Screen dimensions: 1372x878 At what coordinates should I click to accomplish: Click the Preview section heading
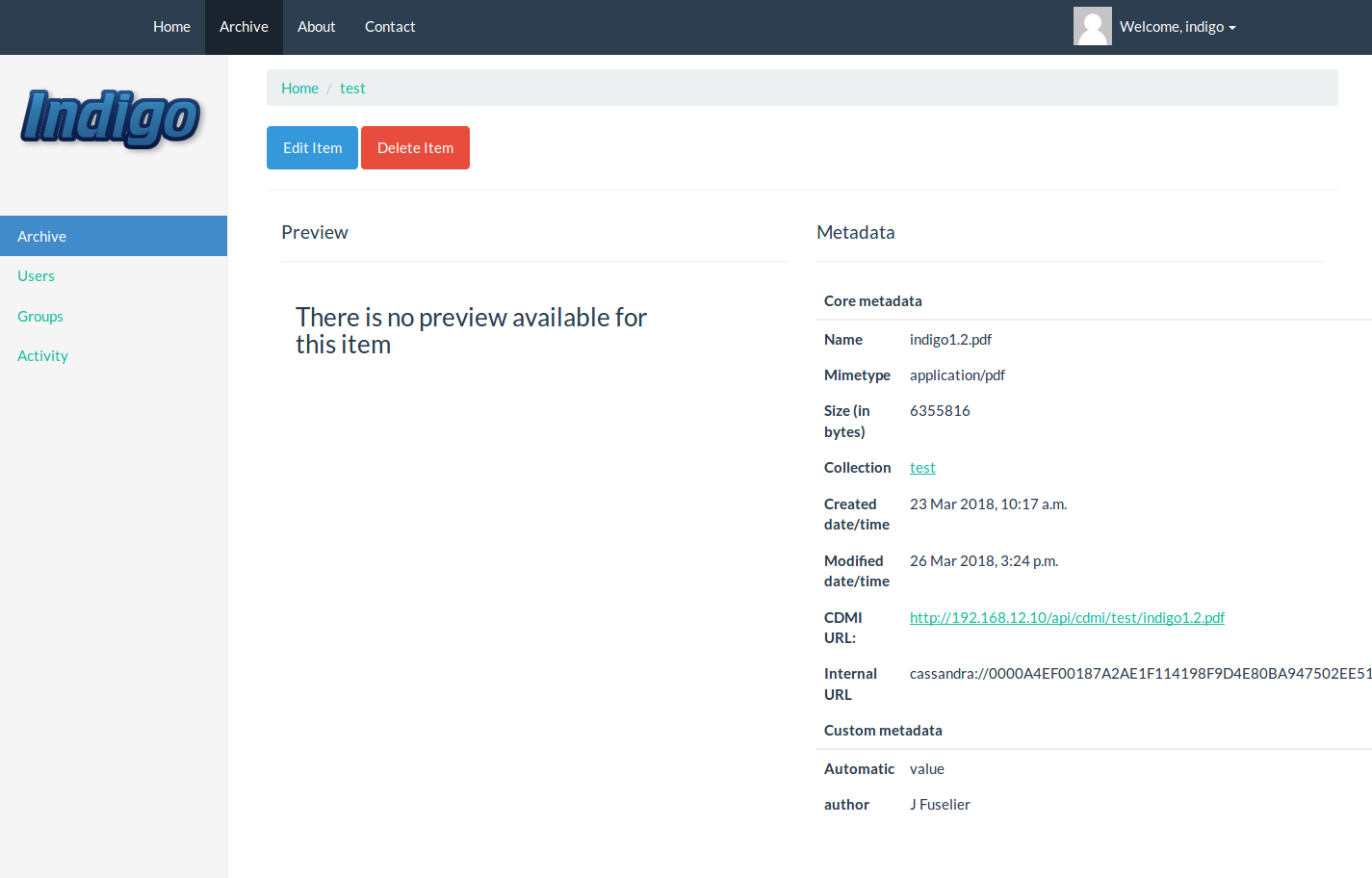(315, 232)
